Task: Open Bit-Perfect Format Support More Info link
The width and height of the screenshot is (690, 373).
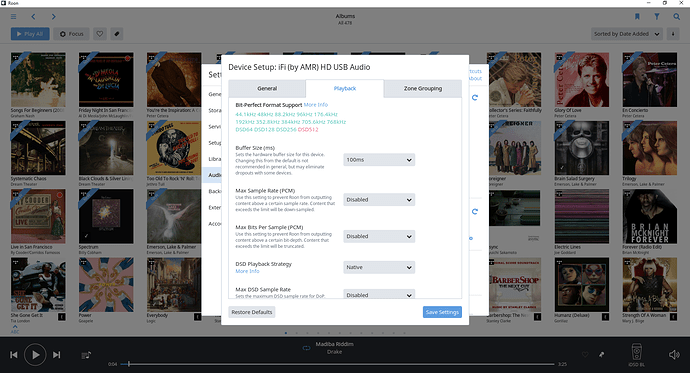Action: 316,105
